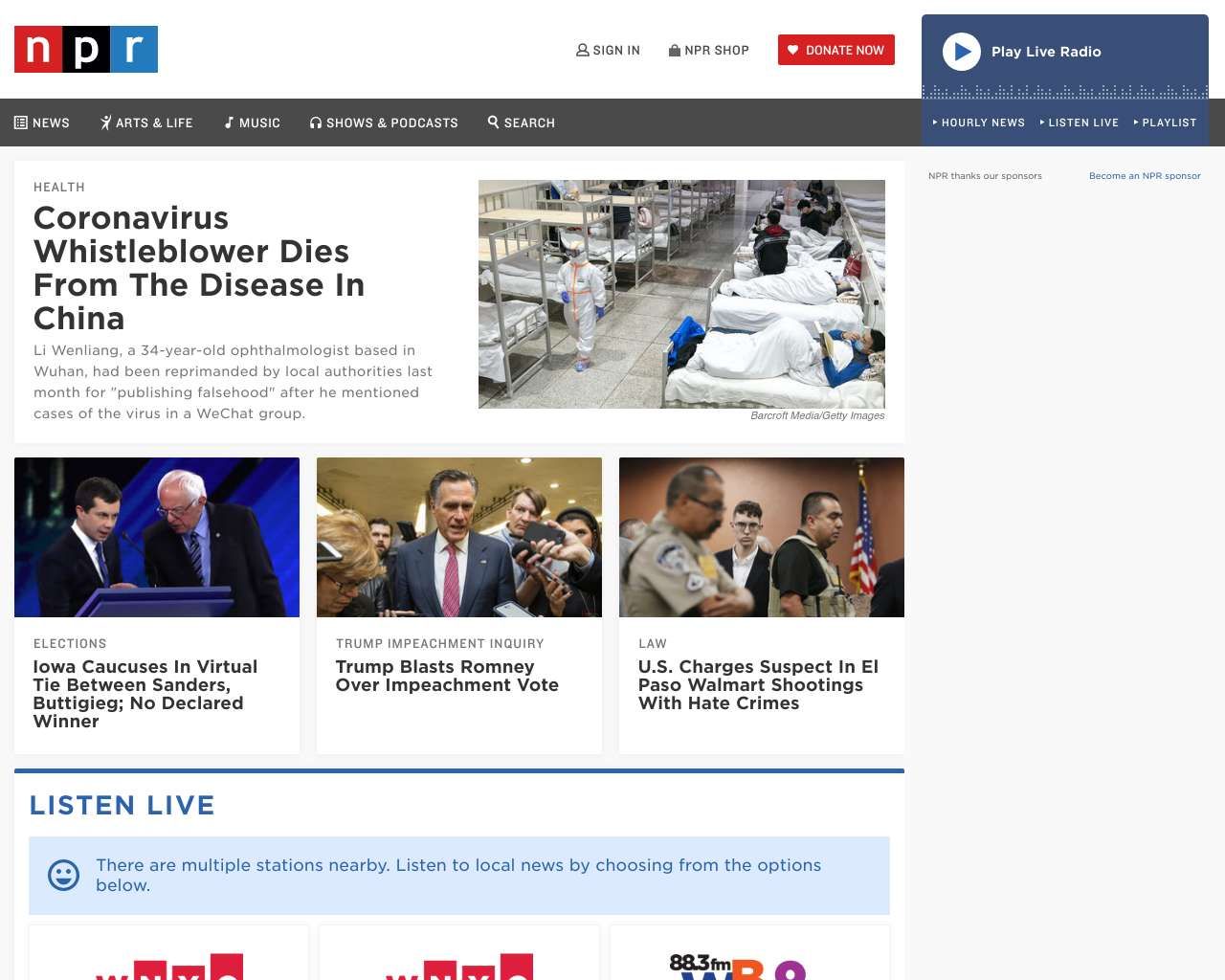Open the Health category link
1225x980 pixels.
[x=59, y=187]
